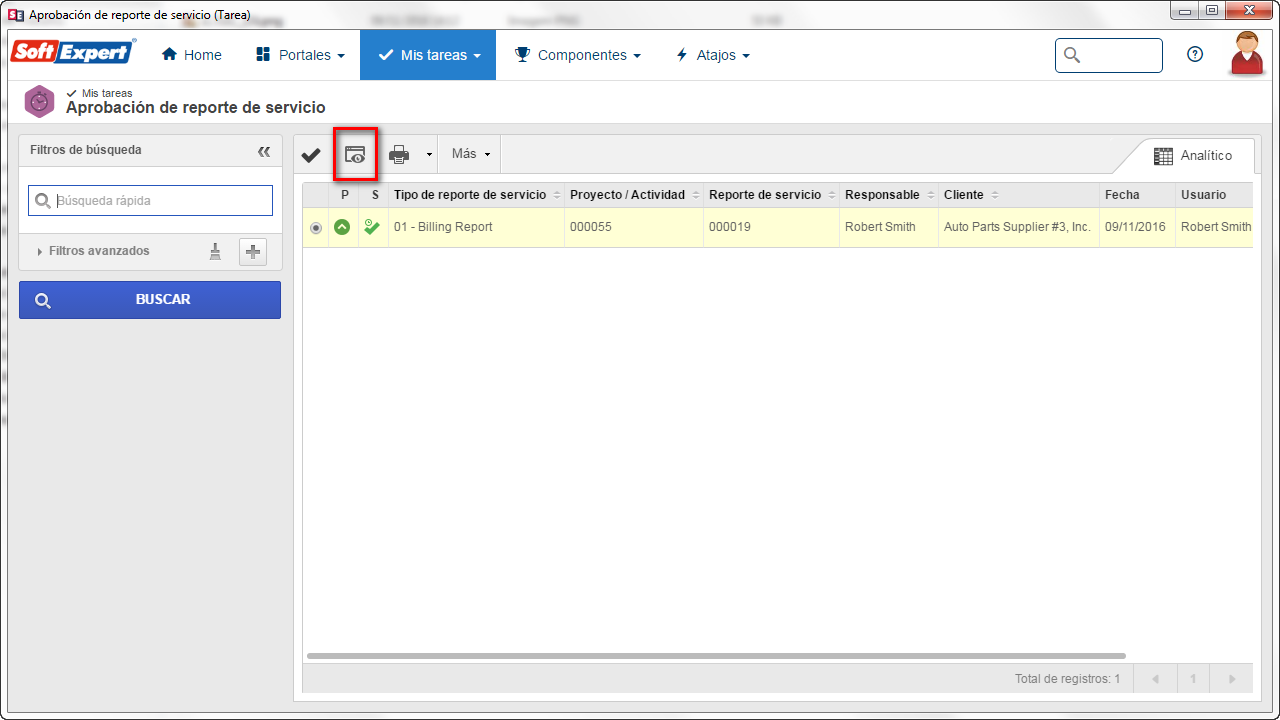Open the view data icon highlighted in red
The height and width of the screenshot is (720, 1280).
355,155
